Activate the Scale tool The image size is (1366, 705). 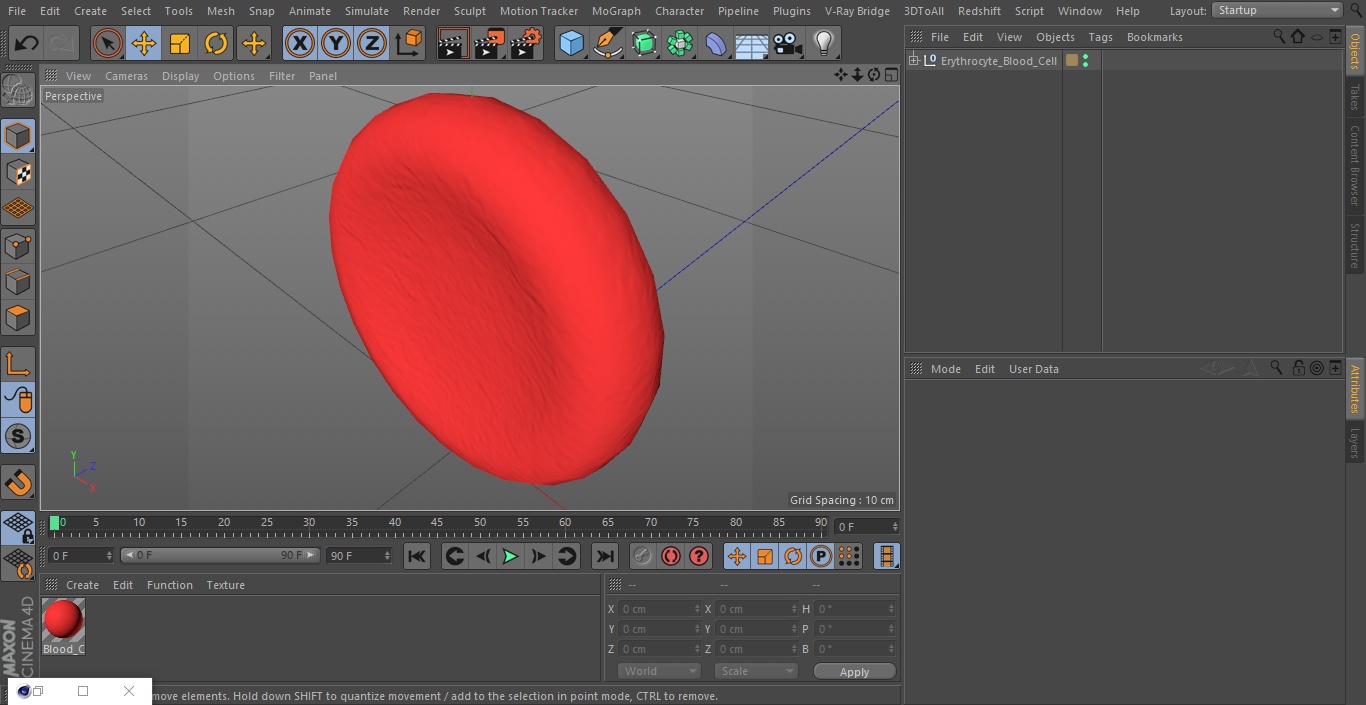[x=180, y=44]
